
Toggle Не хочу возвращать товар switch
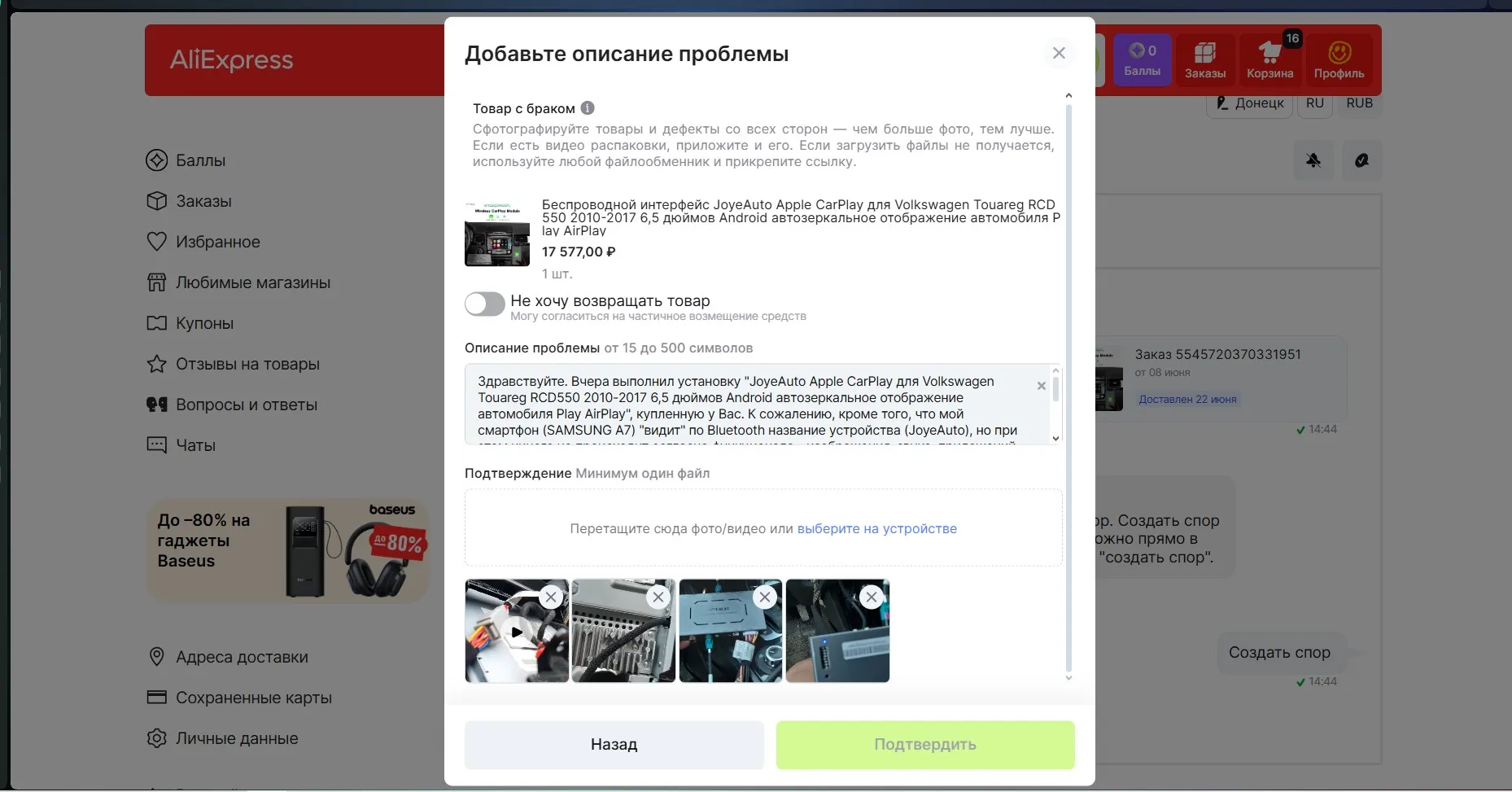(x=485, y=304)
